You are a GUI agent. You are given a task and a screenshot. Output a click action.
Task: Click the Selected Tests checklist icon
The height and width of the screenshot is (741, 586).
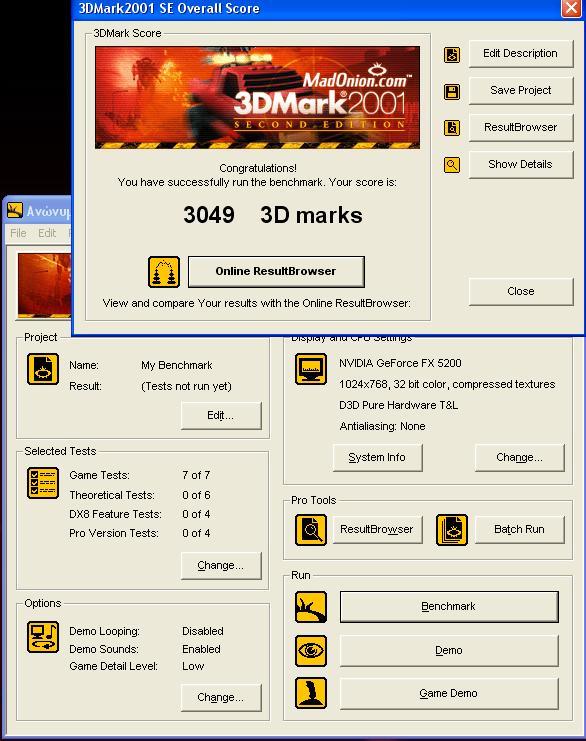[43, 483]
